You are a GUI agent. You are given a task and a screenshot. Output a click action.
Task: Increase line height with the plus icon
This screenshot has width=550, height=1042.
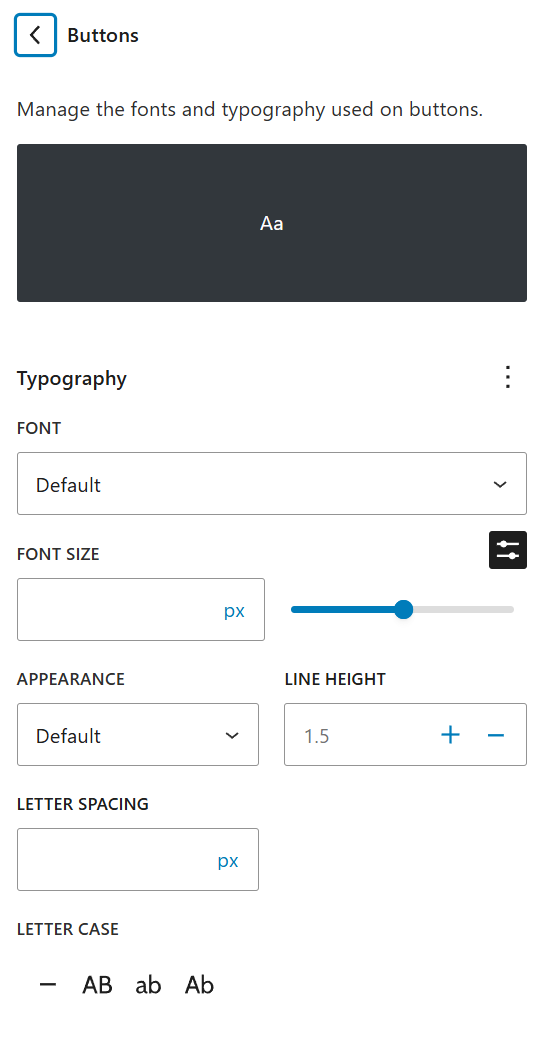(450, 735)
